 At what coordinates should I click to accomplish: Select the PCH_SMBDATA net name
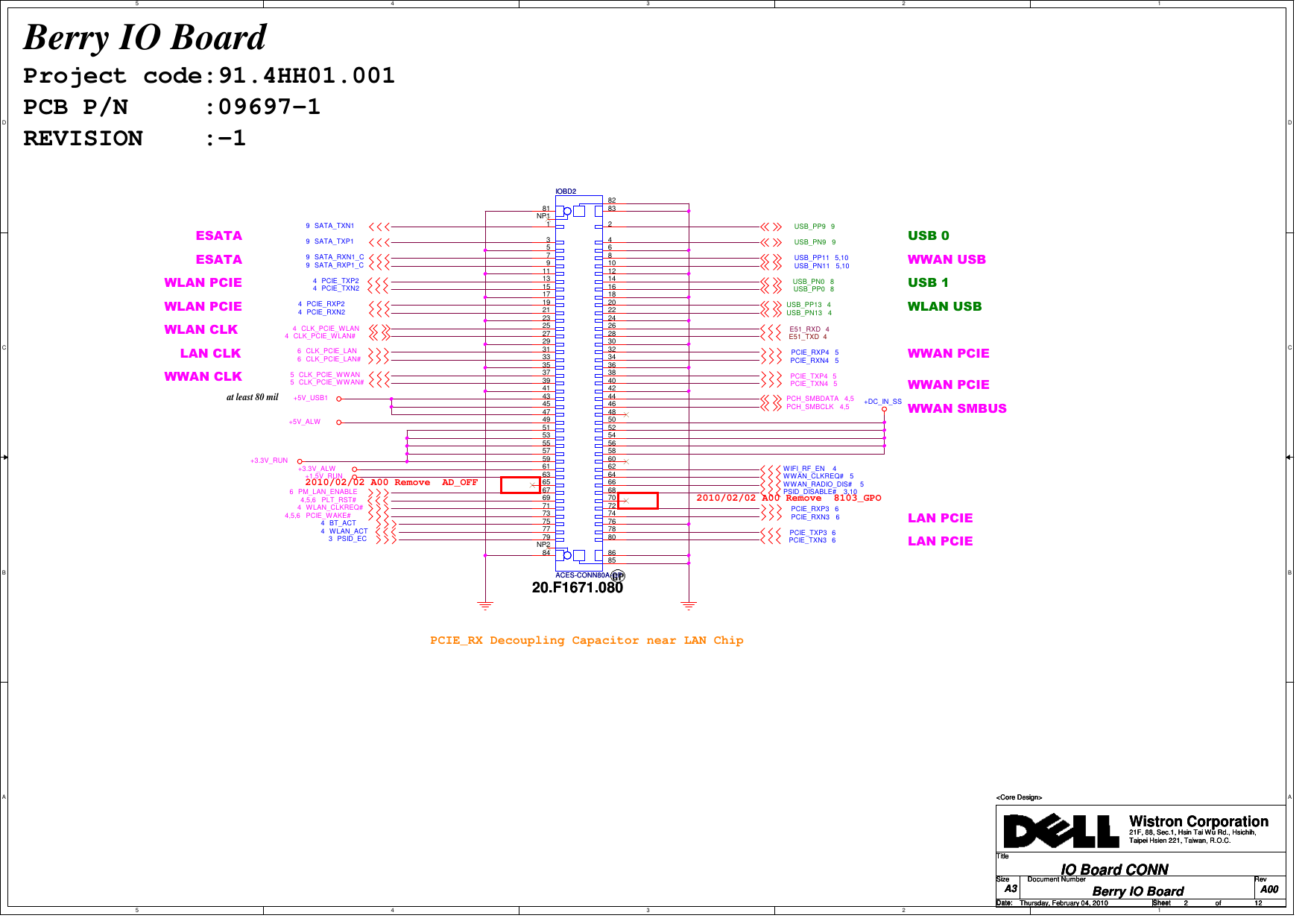(x=812, y=399)
